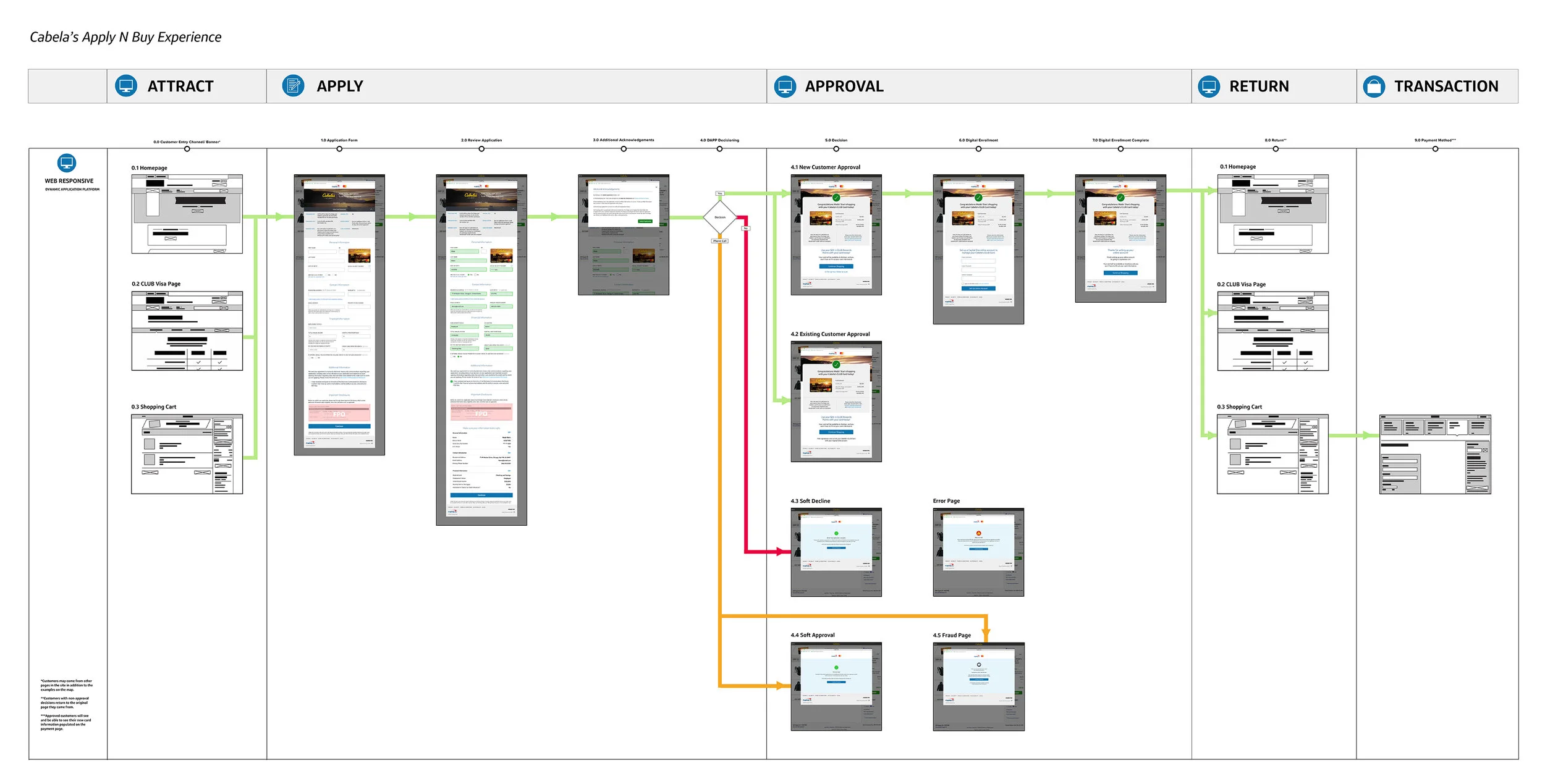
Task: Select the APPLY stage header
Action: (x=517, y=86)
